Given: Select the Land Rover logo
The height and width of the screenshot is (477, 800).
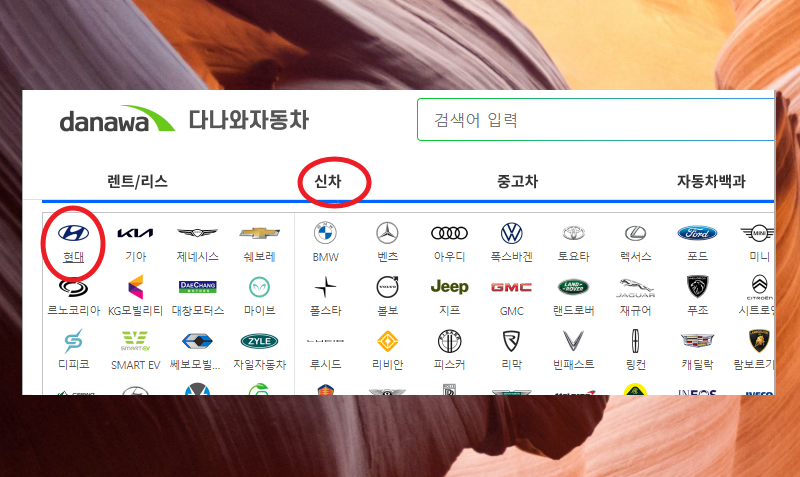Looking at the screenshot, I should [573, 287].
